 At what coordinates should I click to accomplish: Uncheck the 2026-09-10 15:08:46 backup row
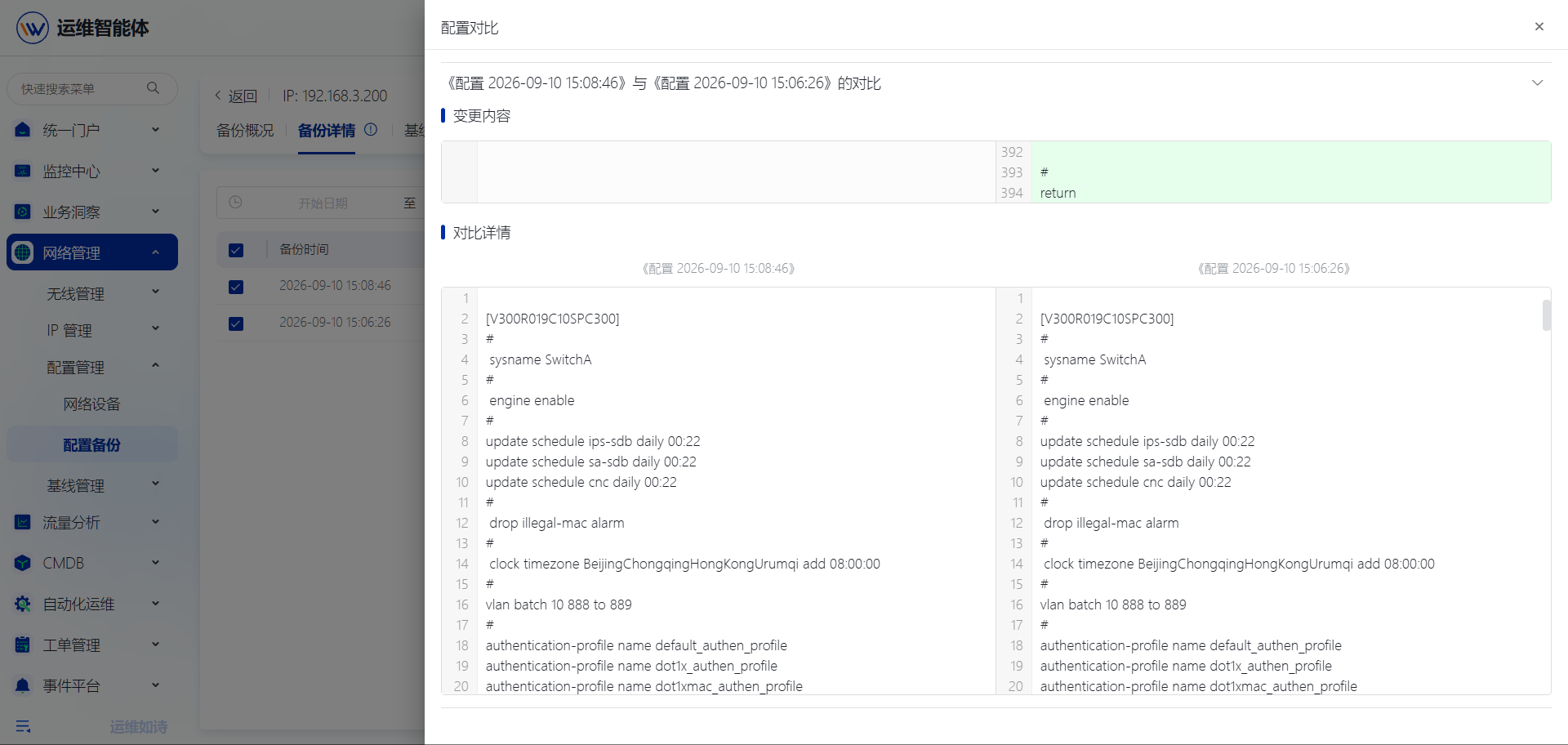[x=236, y=287]
